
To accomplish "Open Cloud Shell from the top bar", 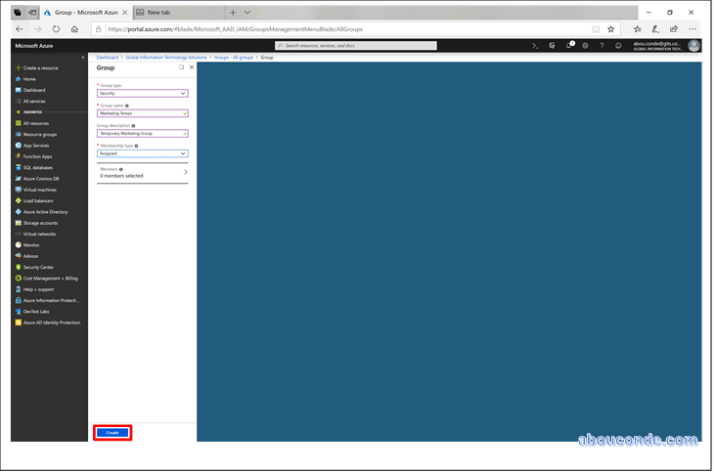I will pyautogui.click(x=536, y=45).
